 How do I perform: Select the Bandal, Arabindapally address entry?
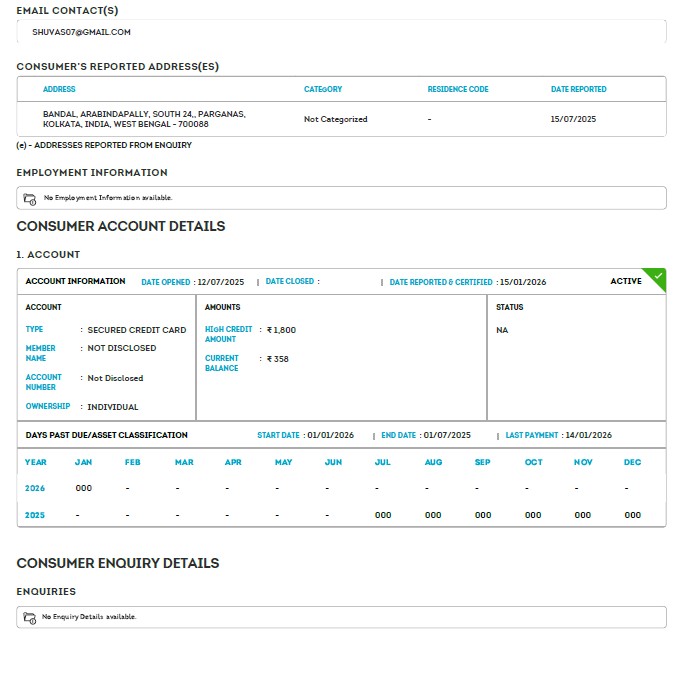(144, 119)
